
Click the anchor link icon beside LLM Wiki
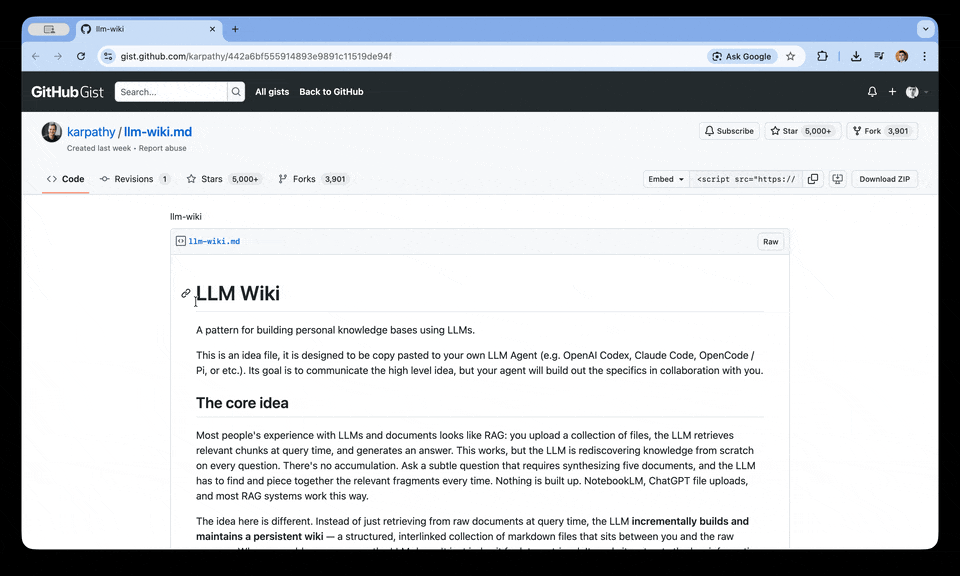pos(186,293)
